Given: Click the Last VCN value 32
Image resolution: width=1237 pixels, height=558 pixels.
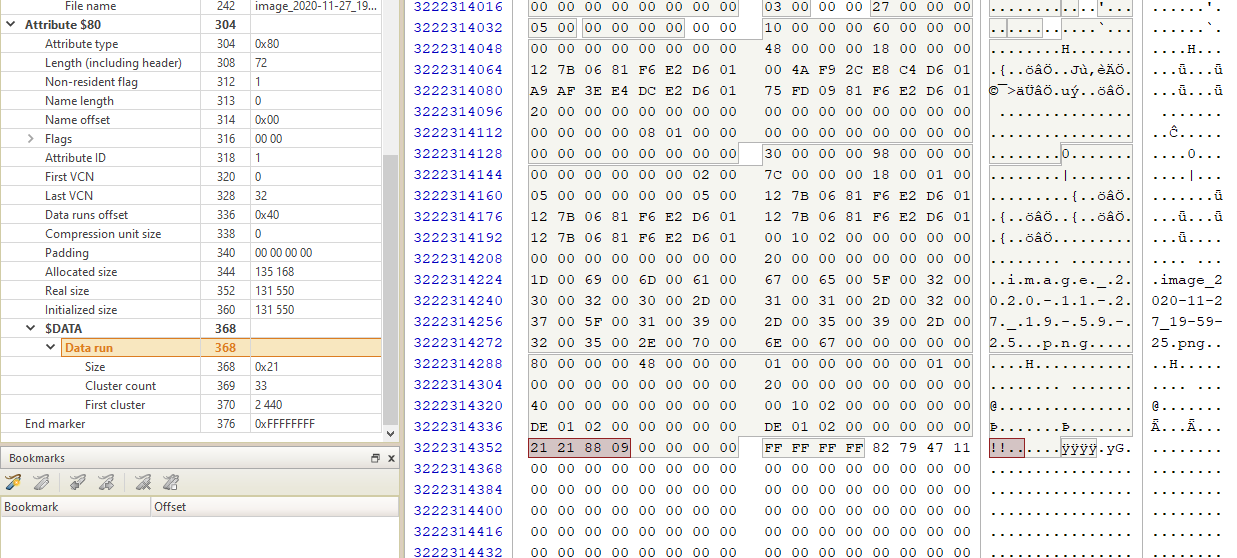Looking at the screenshot, I should click(261, 196).
